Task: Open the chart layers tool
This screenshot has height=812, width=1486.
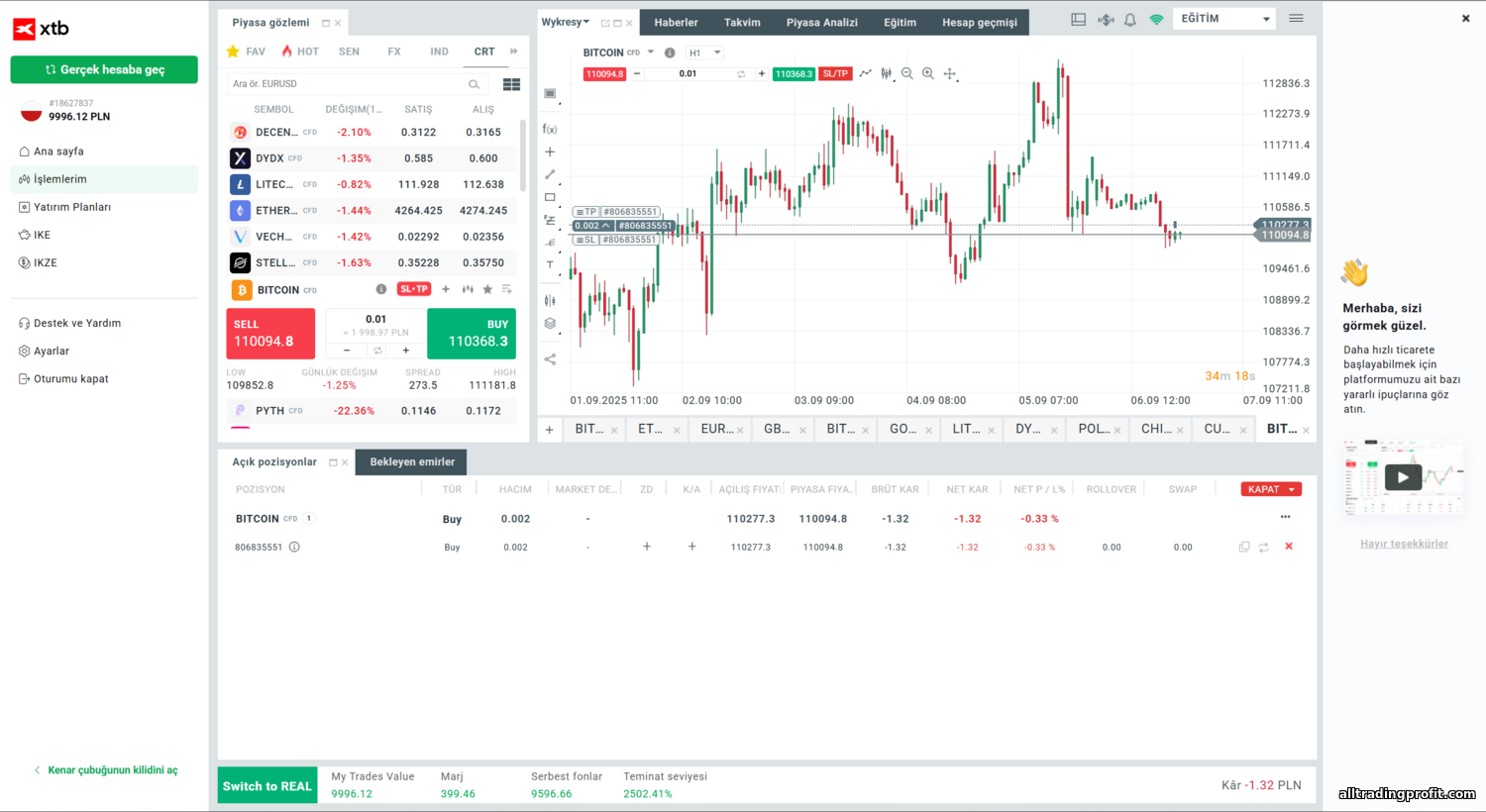Action: 550,324
